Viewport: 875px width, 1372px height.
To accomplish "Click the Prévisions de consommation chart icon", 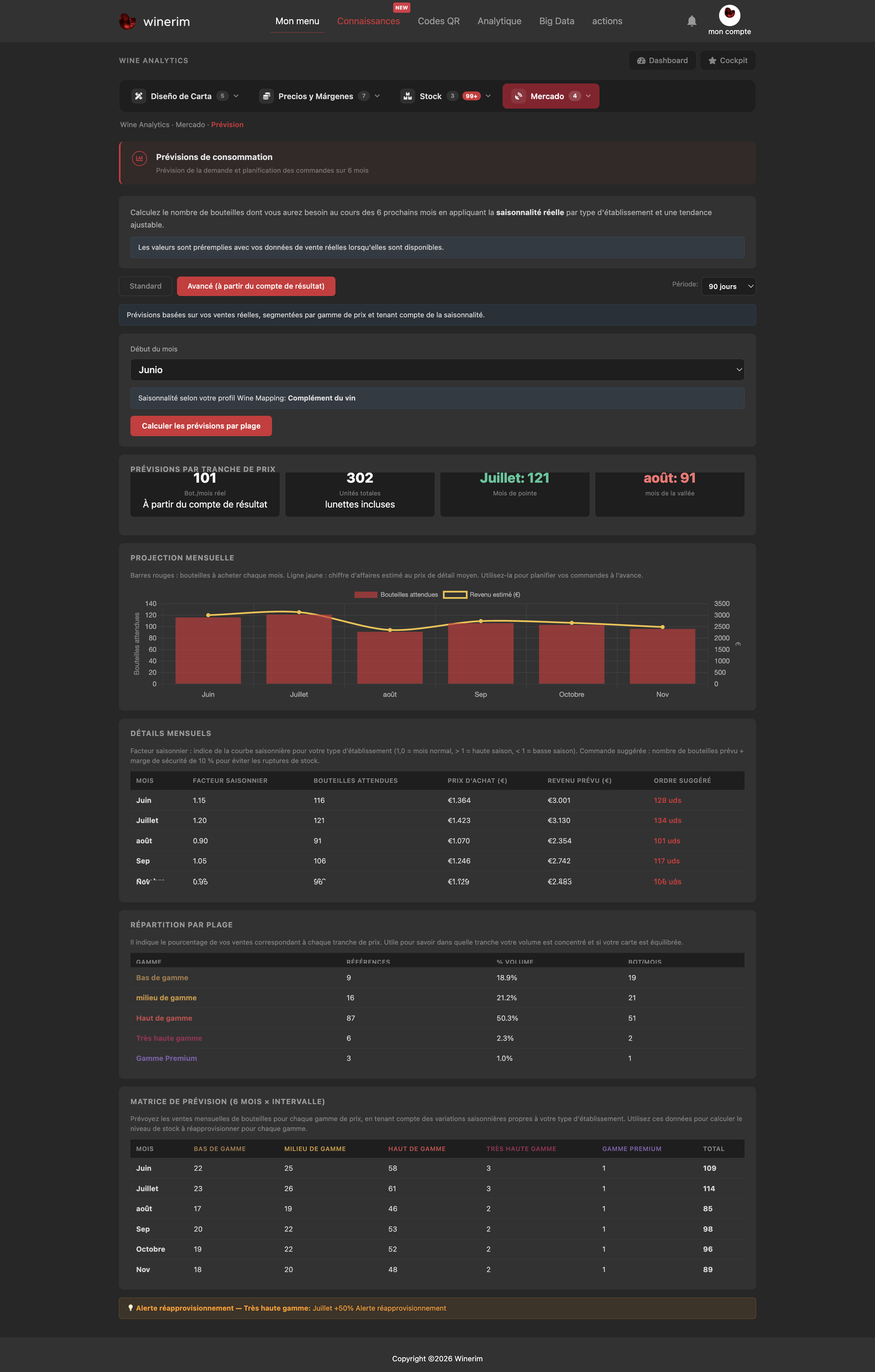I will coord(139,158).
